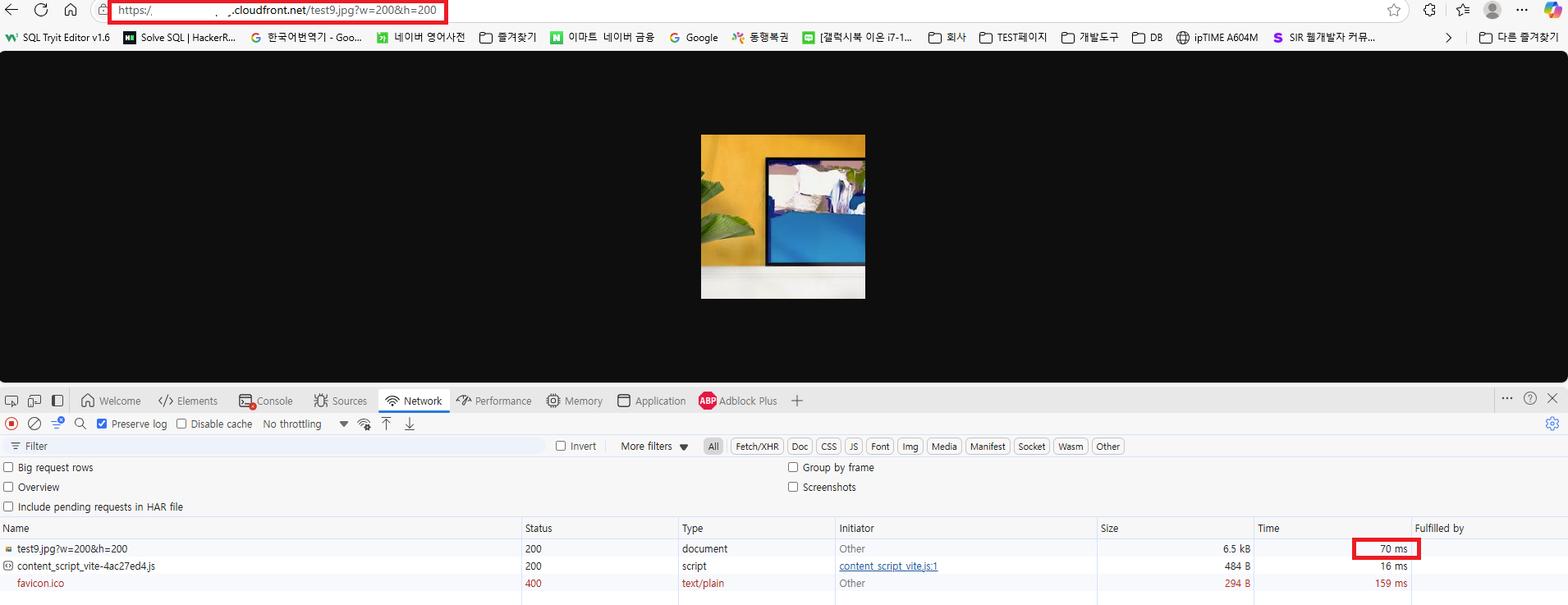This screenshot has height=605, width=1568.
Task: Import HAR file upload arrow
Action: (387, 424)
